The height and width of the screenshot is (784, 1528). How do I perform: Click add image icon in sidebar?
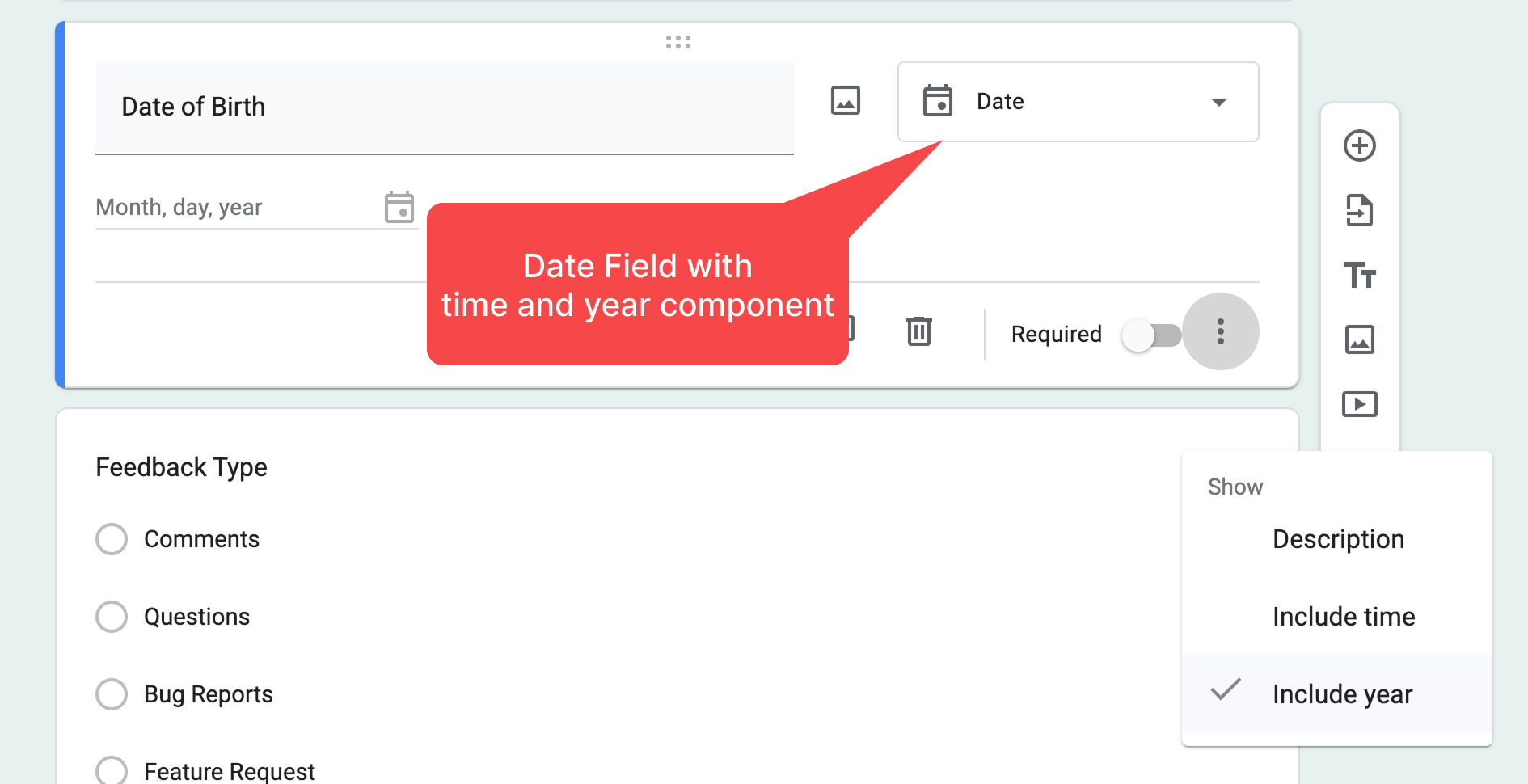[1359, 339]
